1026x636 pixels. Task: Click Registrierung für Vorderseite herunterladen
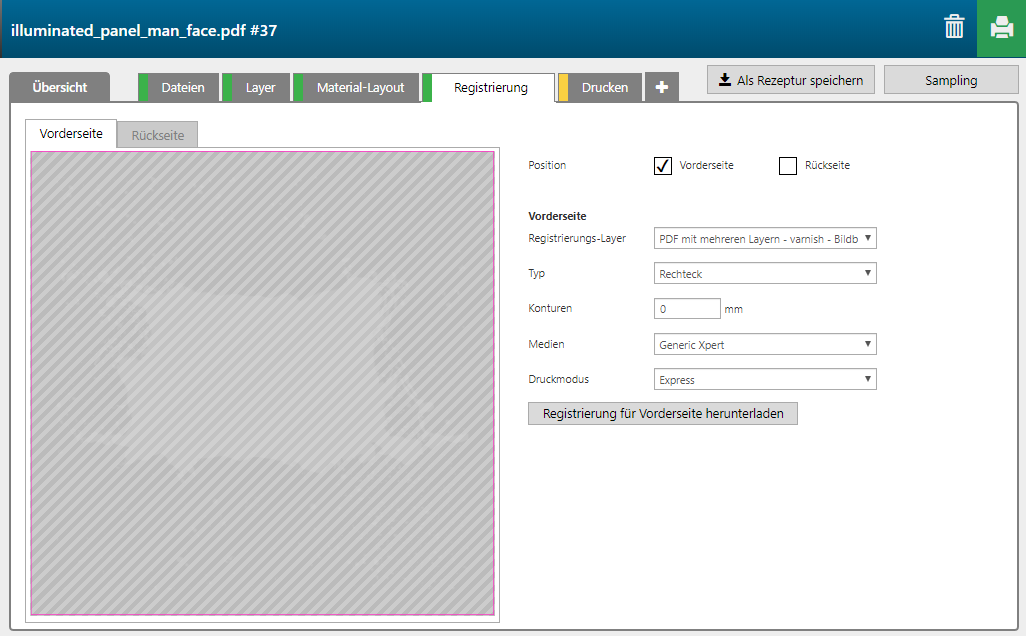click(x=662, y=413)
